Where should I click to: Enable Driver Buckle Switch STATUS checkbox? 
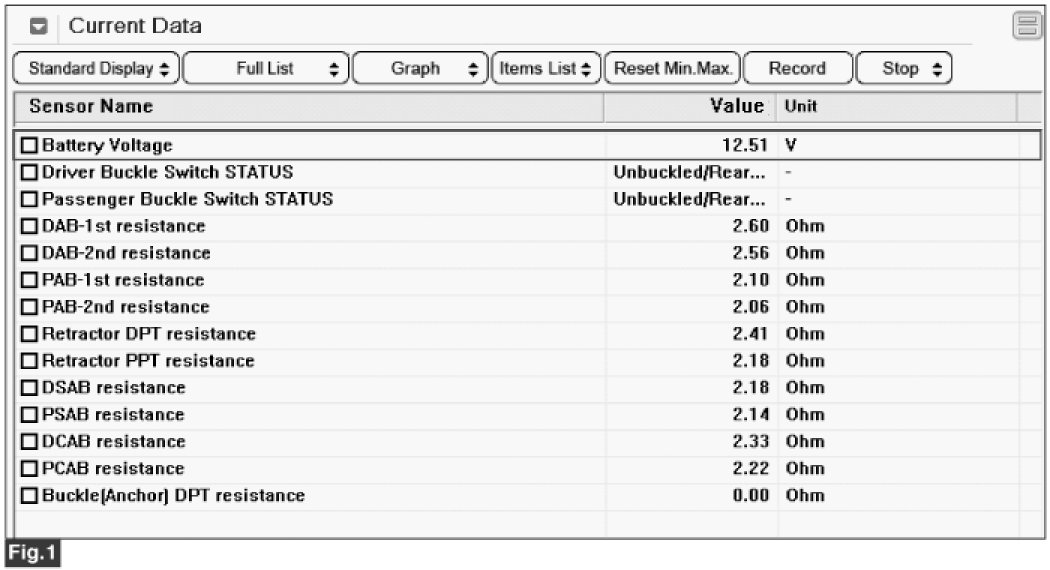click(29, 173)
